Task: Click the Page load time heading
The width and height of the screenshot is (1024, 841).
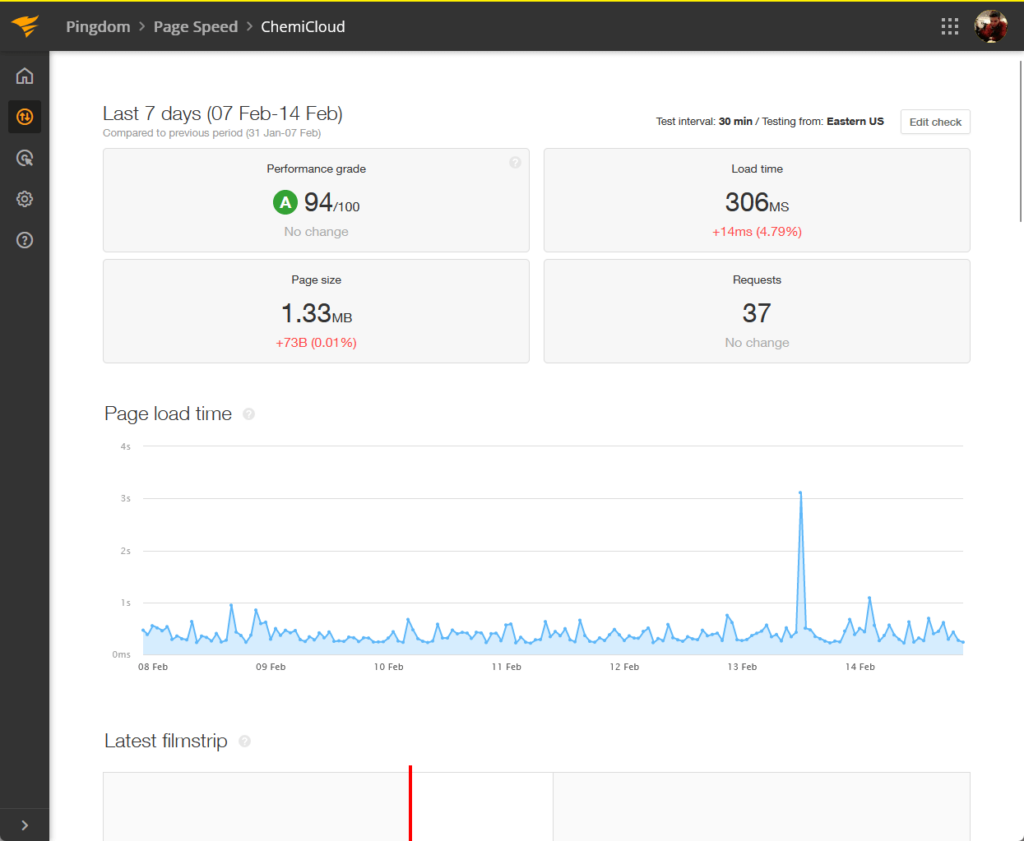Action: click(168, 414)
